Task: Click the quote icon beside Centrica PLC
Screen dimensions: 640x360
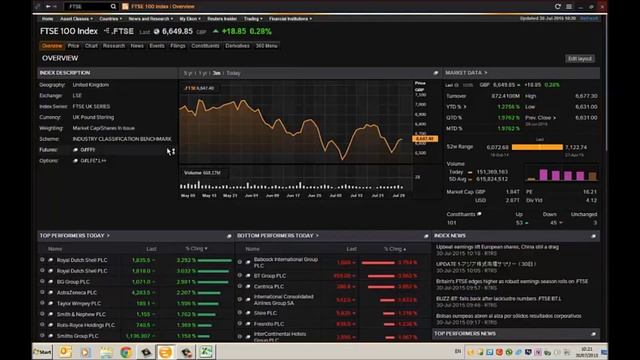Action: point(248,287)
